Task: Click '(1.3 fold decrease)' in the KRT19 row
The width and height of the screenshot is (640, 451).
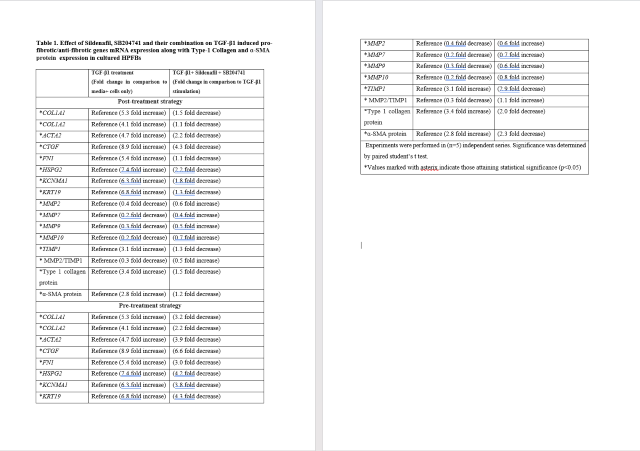Action: [x=196, y=192]
